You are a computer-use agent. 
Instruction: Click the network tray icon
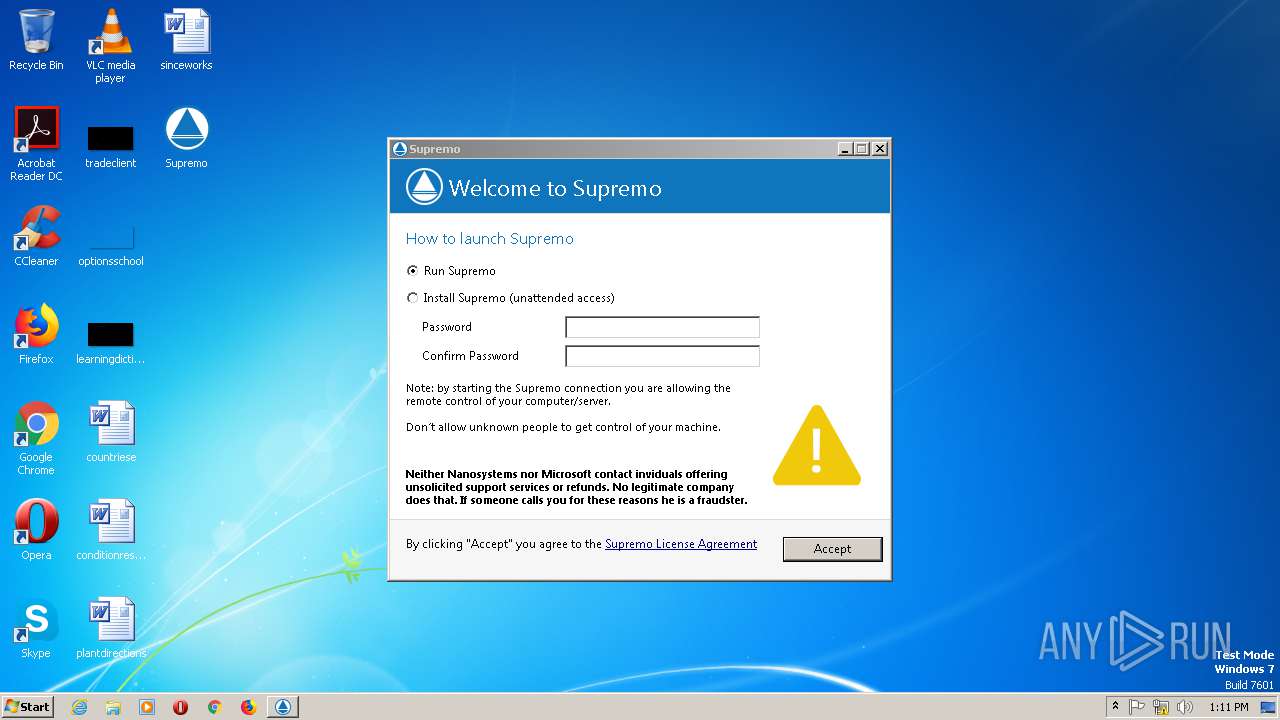coord(1161,707)
